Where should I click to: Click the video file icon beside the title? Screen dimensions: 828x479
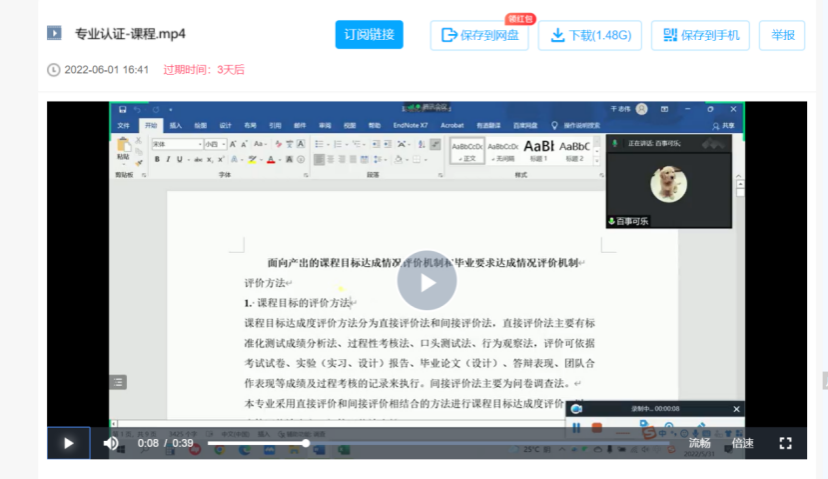coord(54,34)
